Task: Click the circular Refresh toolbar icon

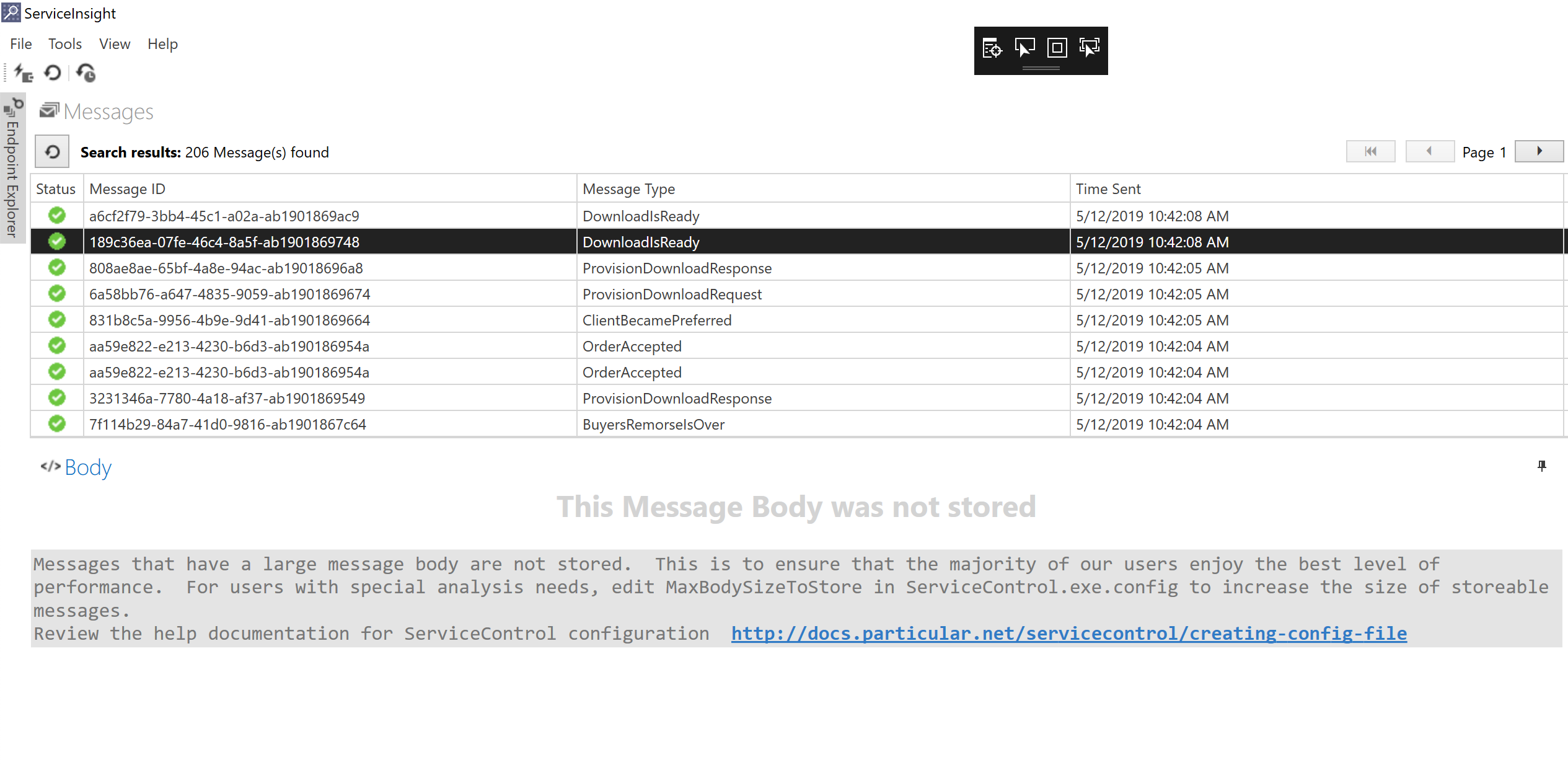Action: click(53, 73)
